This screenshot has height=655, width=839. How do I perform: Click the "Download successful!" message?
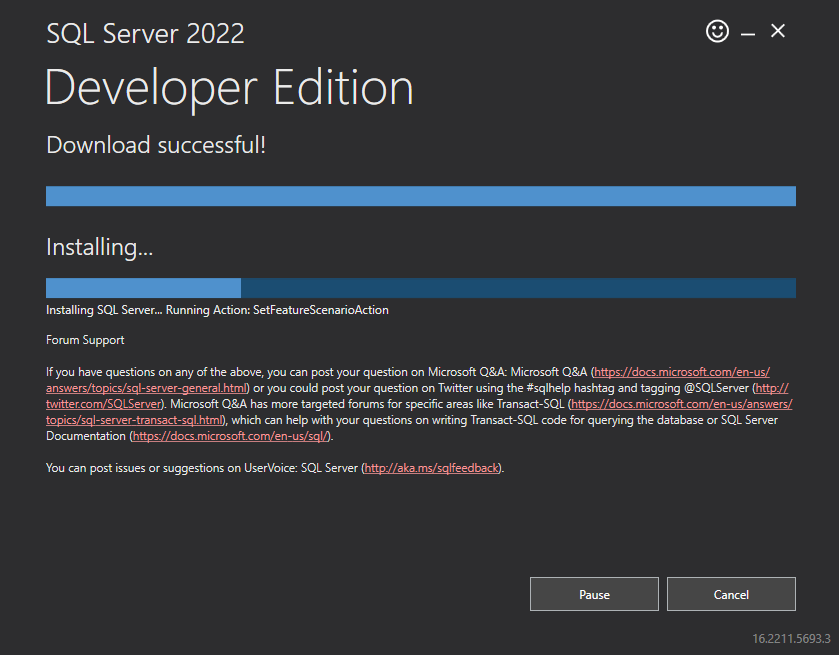click(x=156, y=145)
